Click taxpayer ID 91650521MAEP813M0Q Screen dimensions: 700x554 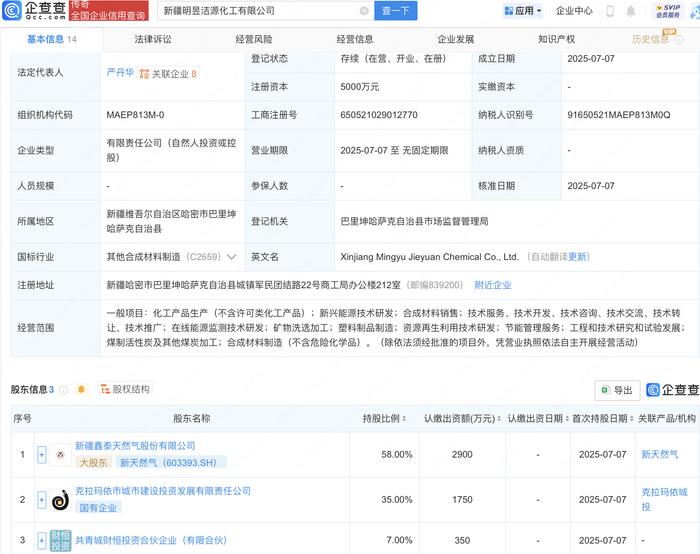(619, 115)
